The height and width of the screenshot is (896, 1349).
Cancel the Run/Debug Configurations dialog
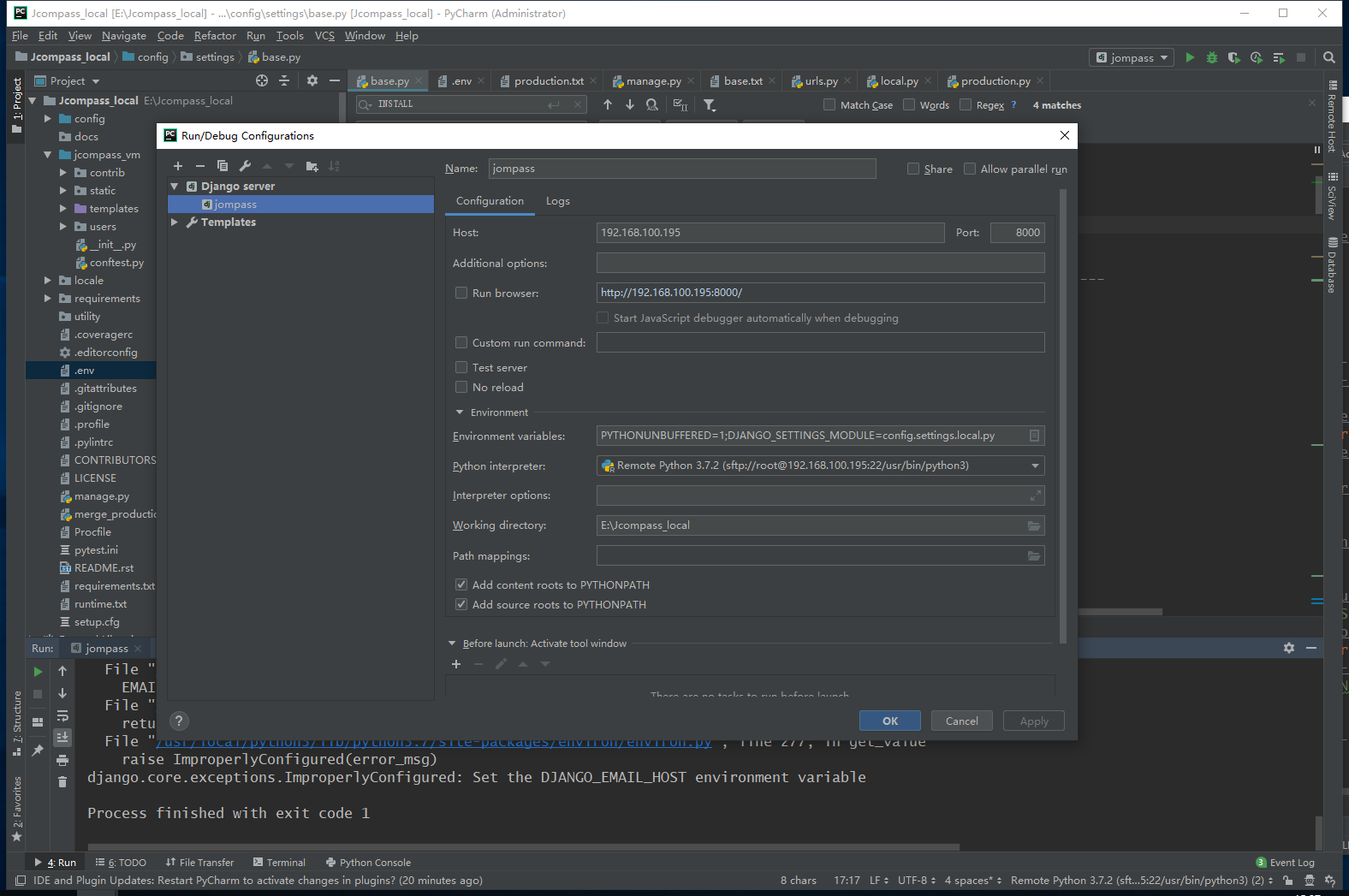pos(962,721)
